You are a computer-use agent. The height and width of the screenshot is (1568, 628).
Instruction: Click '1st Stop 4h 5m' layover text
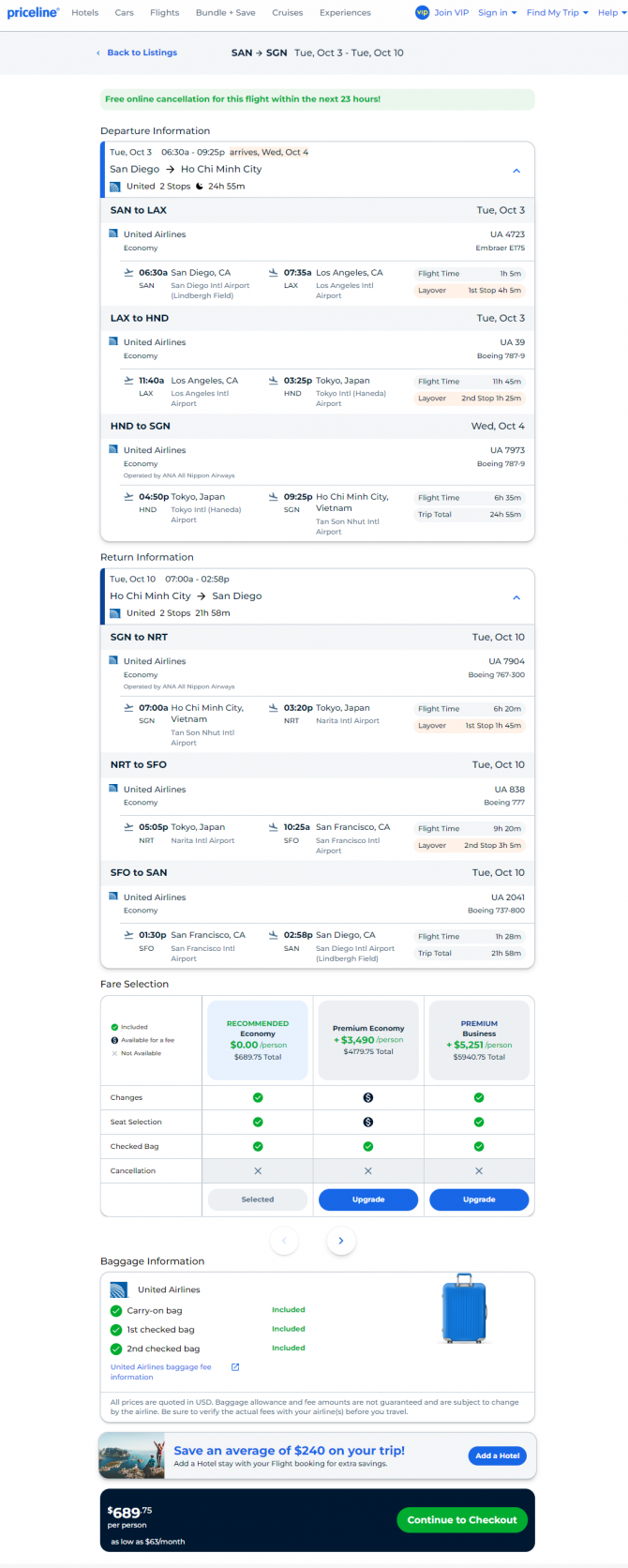click(x=494, y=291)
